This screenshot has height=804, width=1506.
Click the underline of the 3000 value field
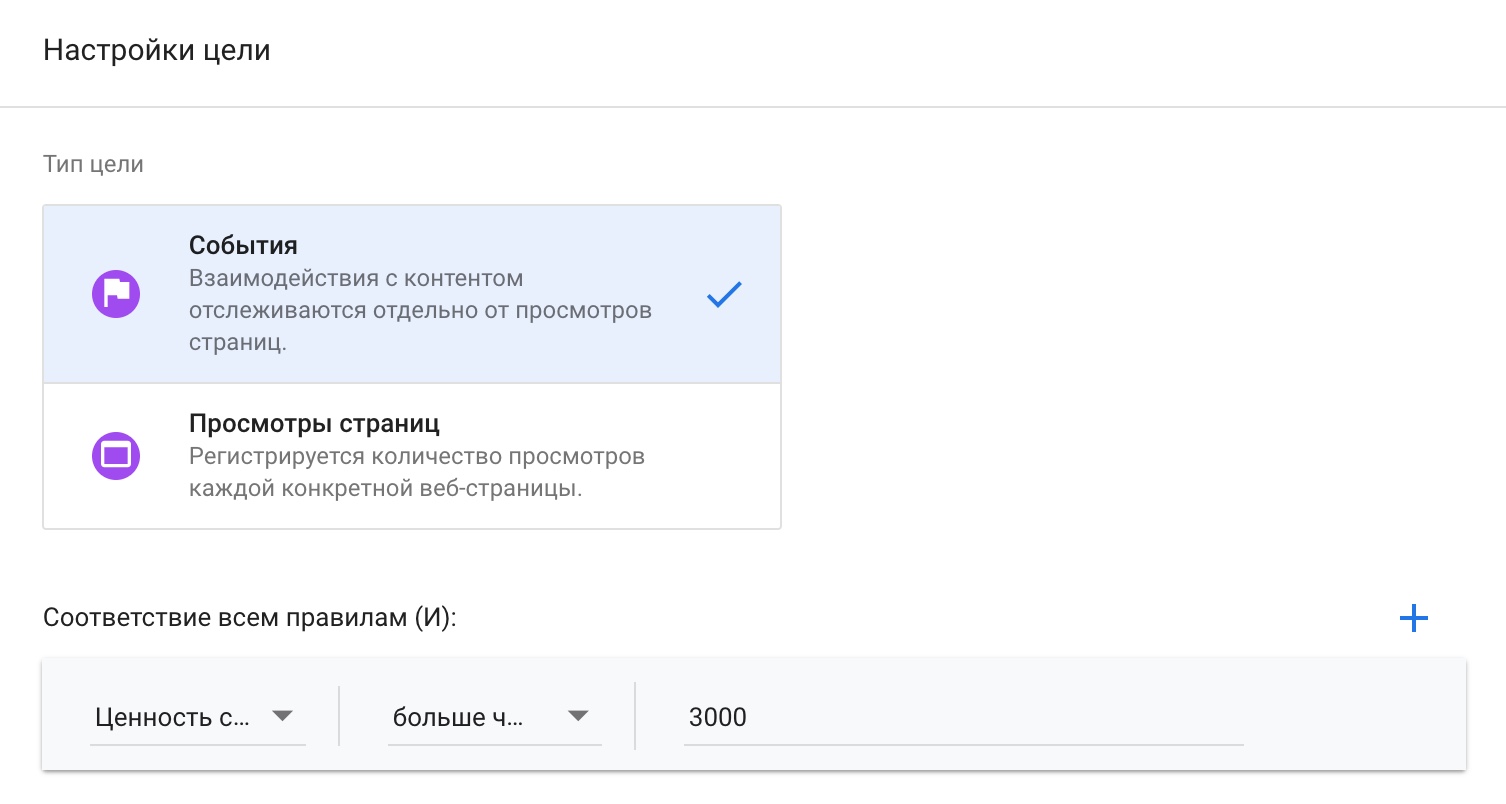[963, 744]
